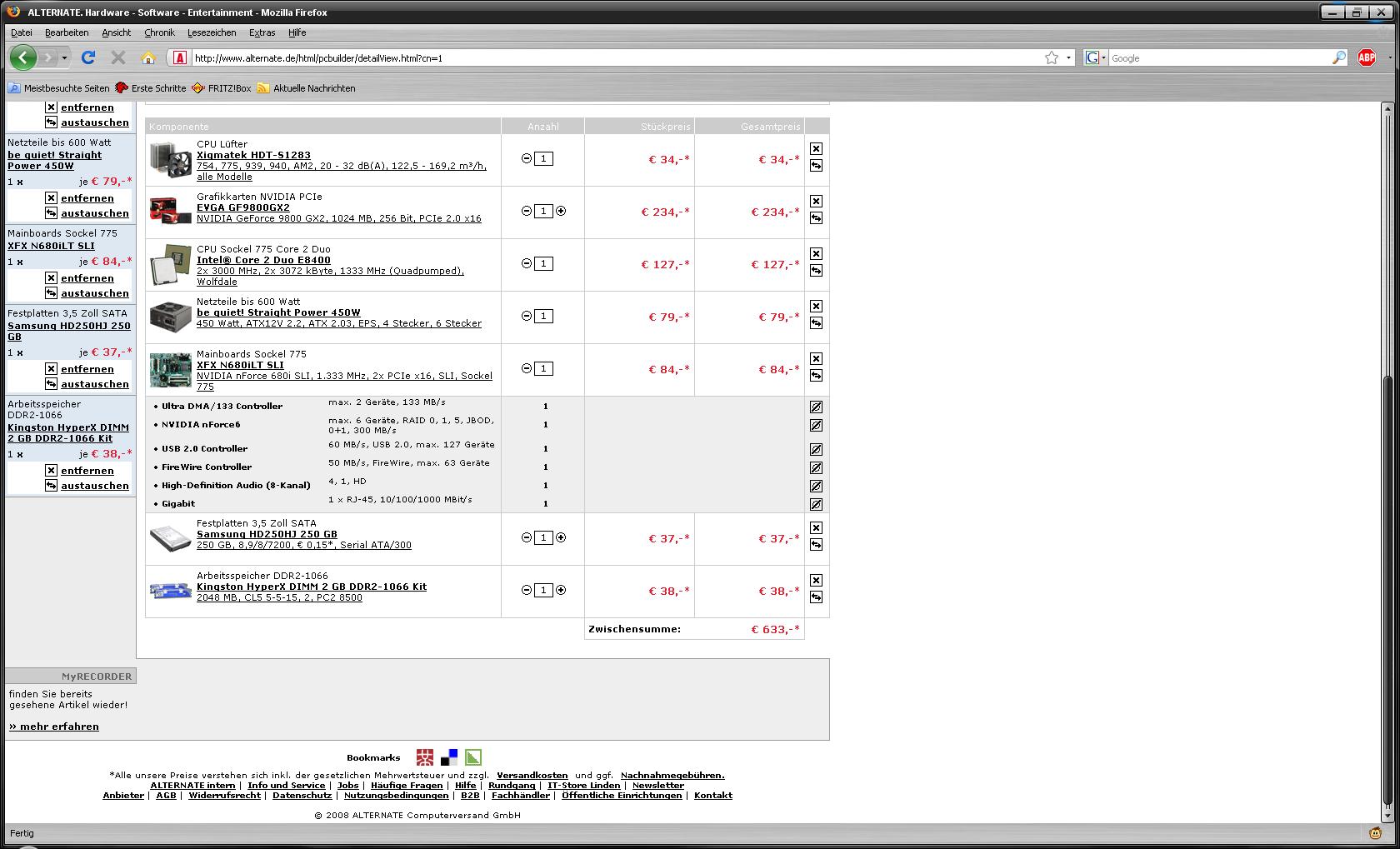
Task: Click the del.icio.us checkered bookmark icon
Action: click(449, 757)
